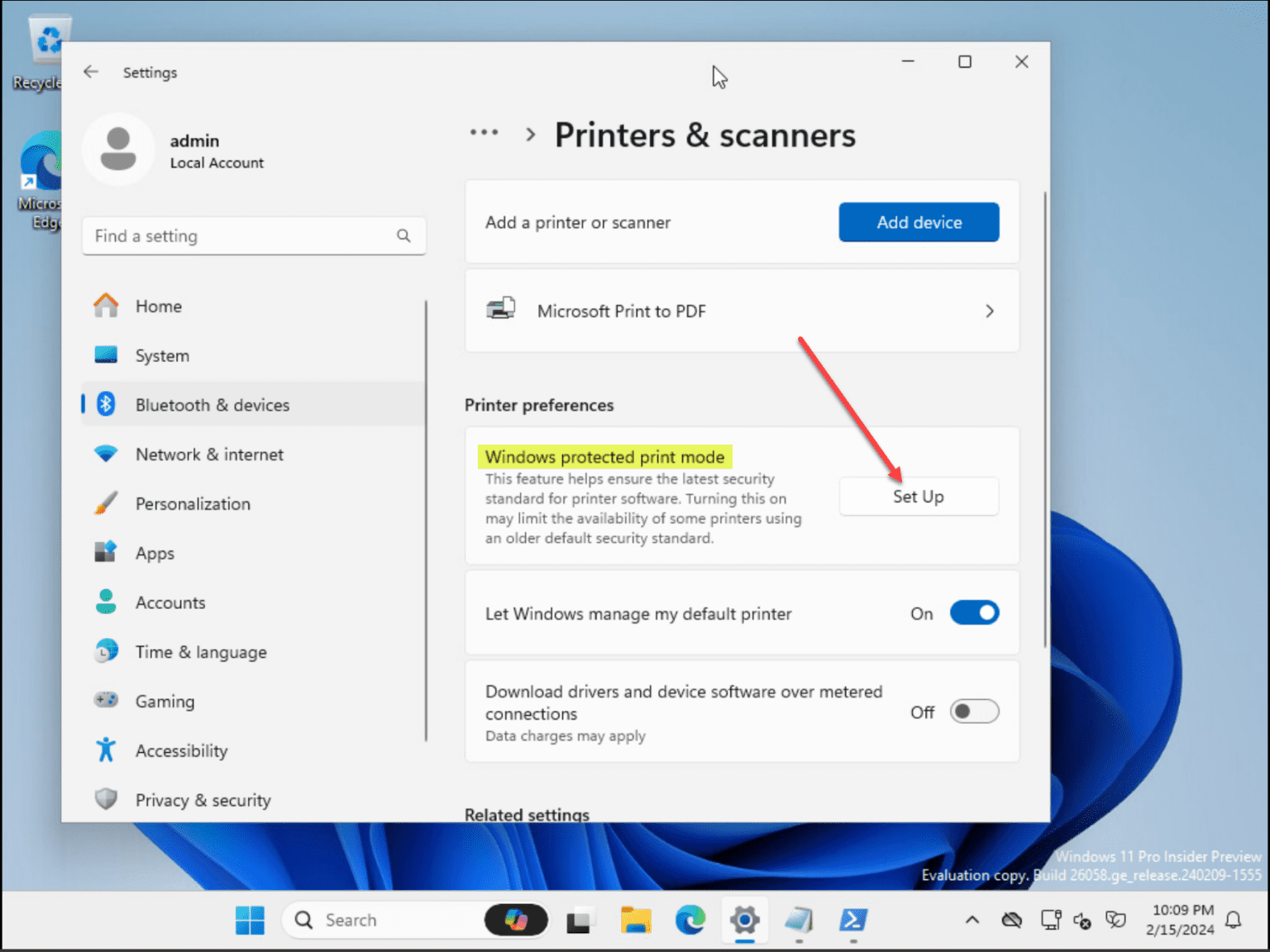Set Up Windows protected print mode
1270x952 pixels.
pyautogui.click(x=919, y=496)
